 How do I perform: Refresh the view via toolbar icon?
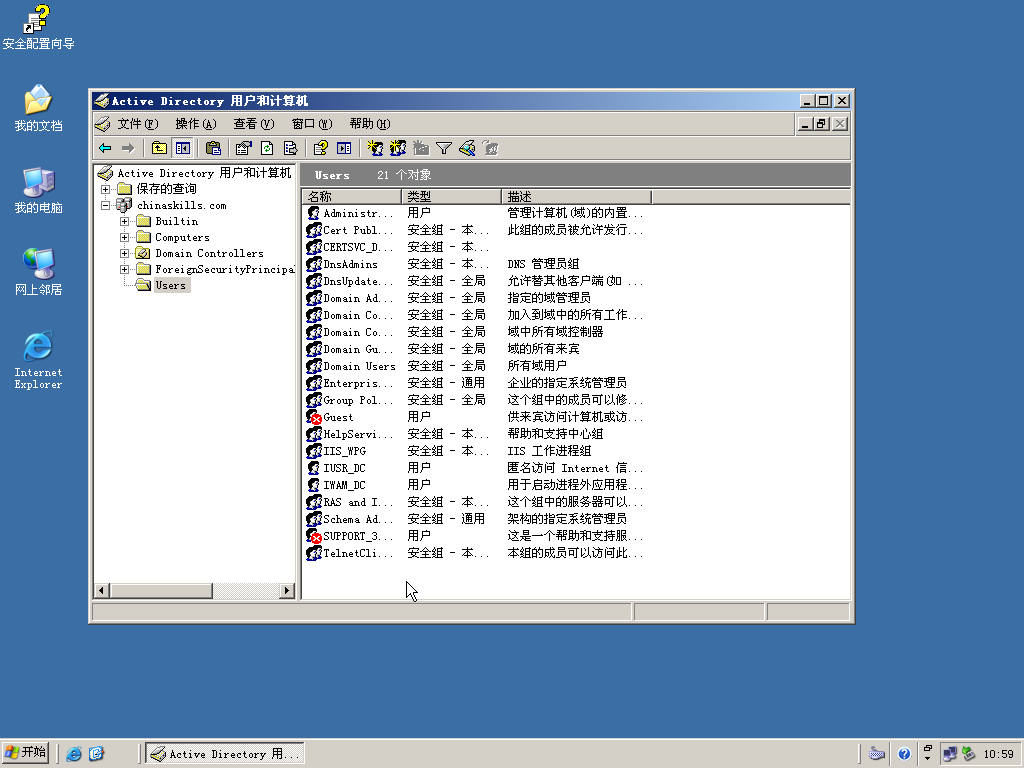267,148
